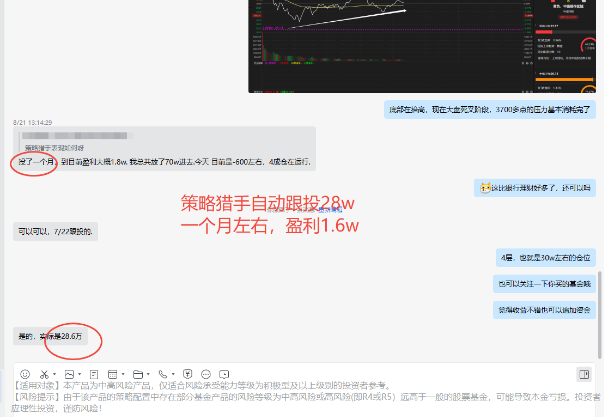Click the chat window vertical scrollbar
The image size is (604, 417).
[x=599, y=300]
